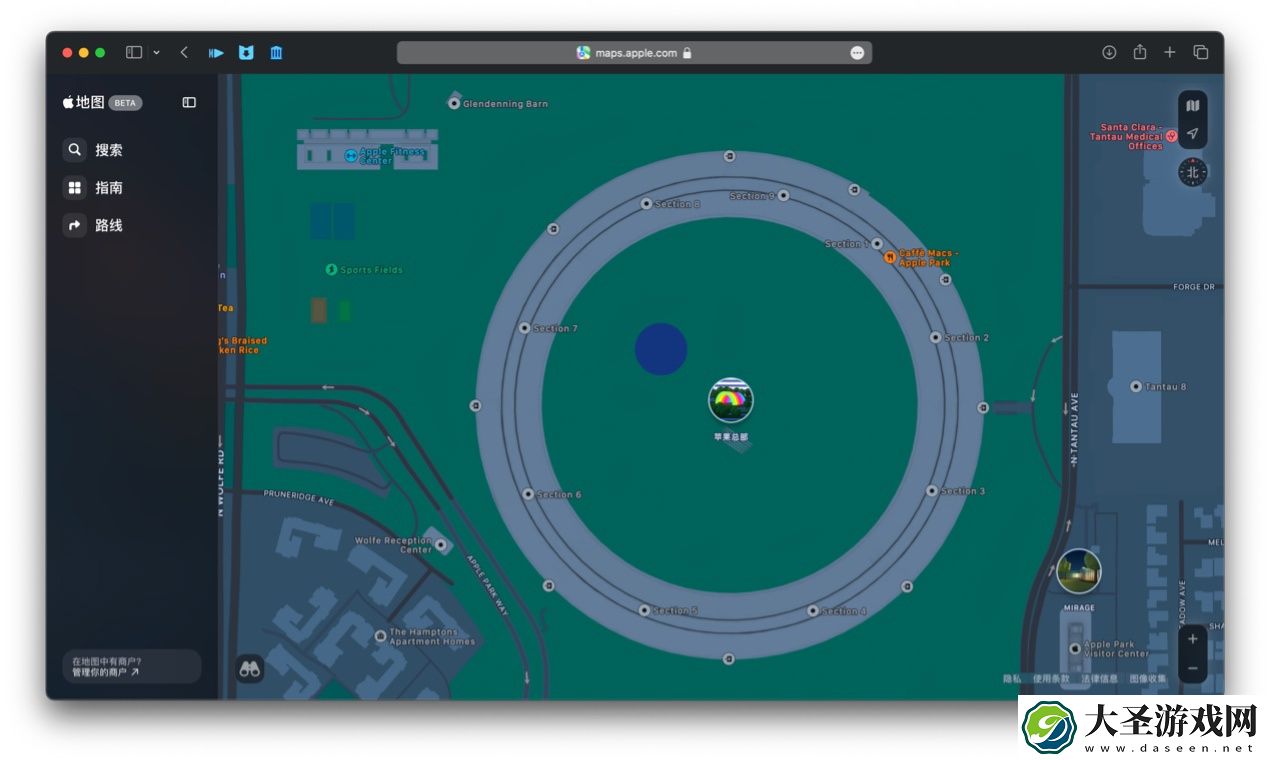Select Caffè Macs - Apple Park marker
This screenshot has width=1268, height=760.
pyautogui.click(x=890, y=257)
